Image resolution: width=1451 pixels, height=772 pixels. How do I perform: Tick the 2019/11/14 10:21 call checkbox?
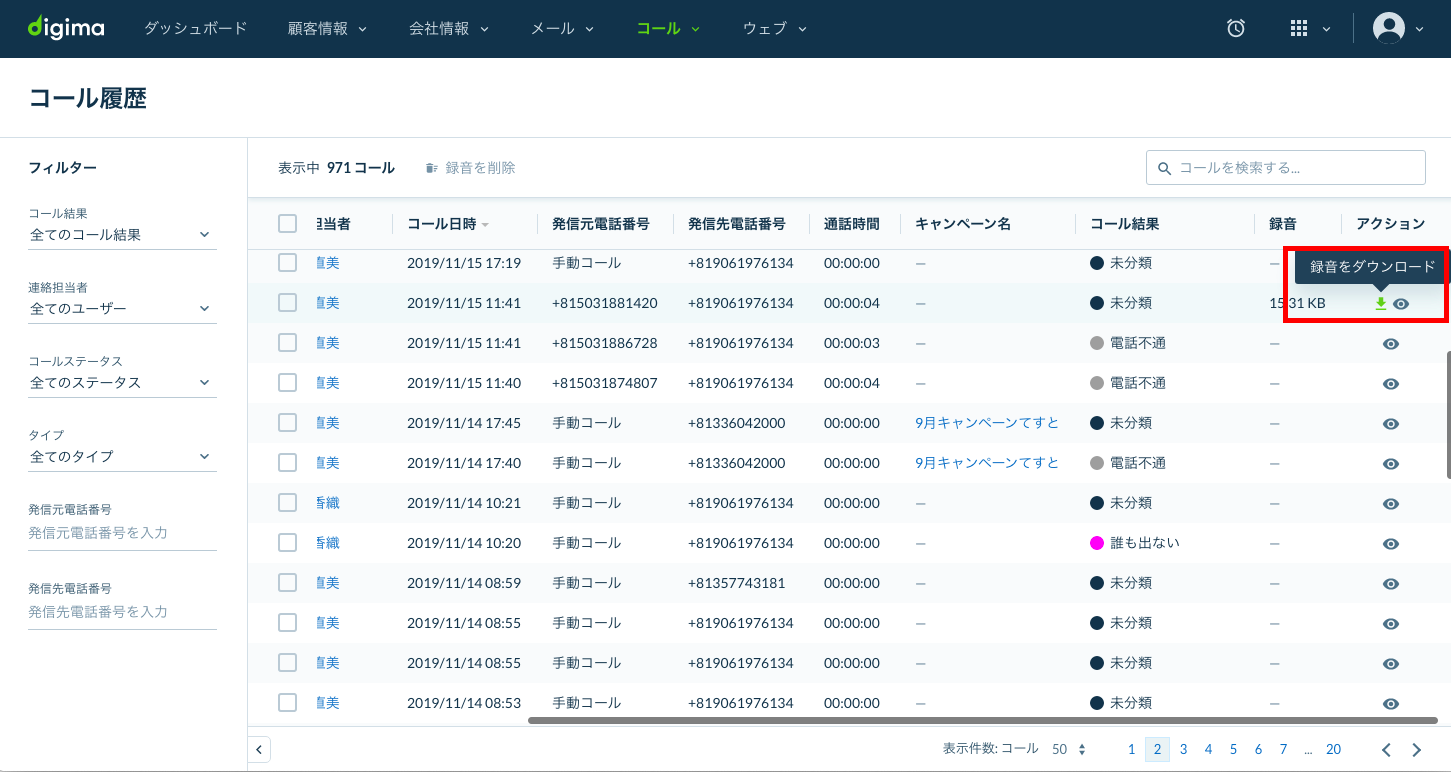(287, 502)
